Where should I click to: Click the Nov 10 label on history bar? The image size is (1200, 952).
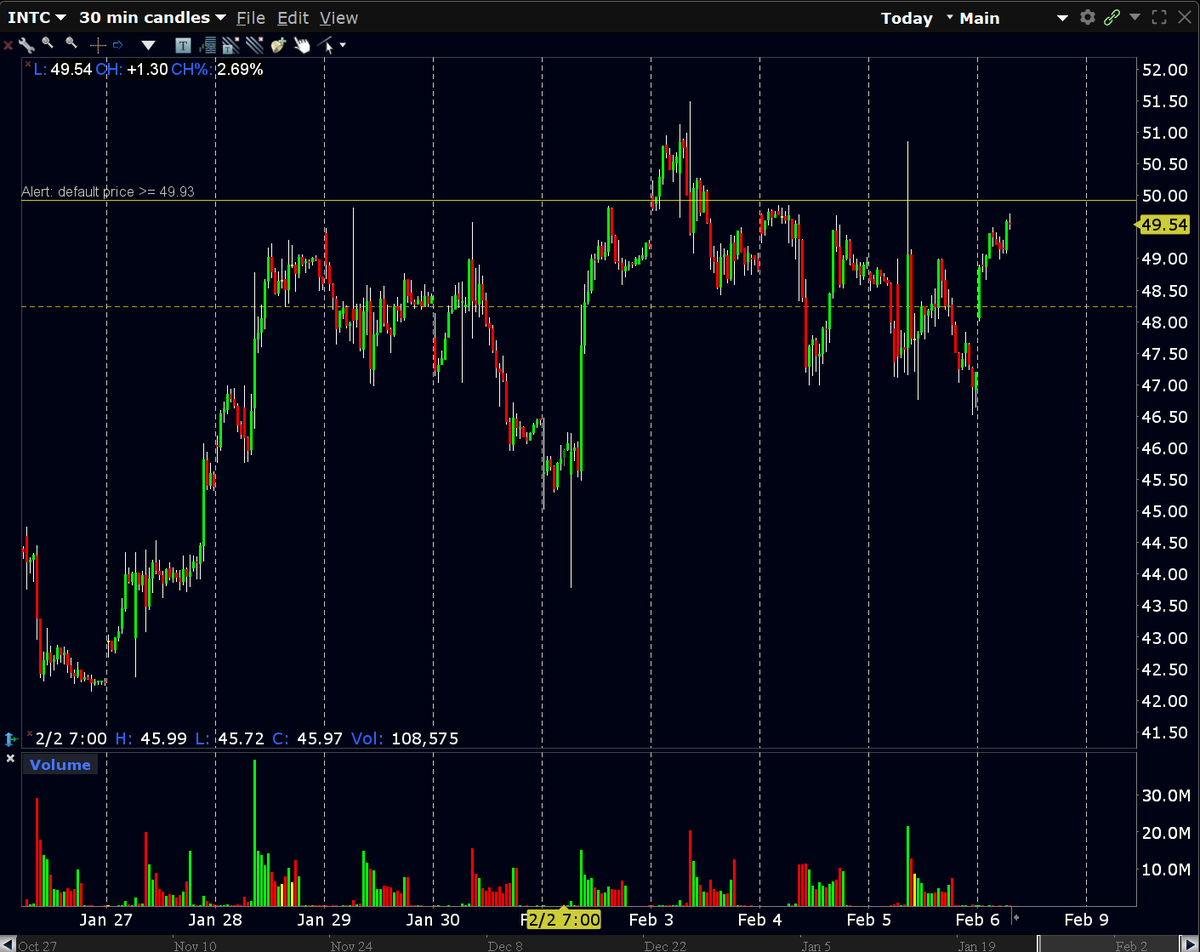(x=194, y=945)
